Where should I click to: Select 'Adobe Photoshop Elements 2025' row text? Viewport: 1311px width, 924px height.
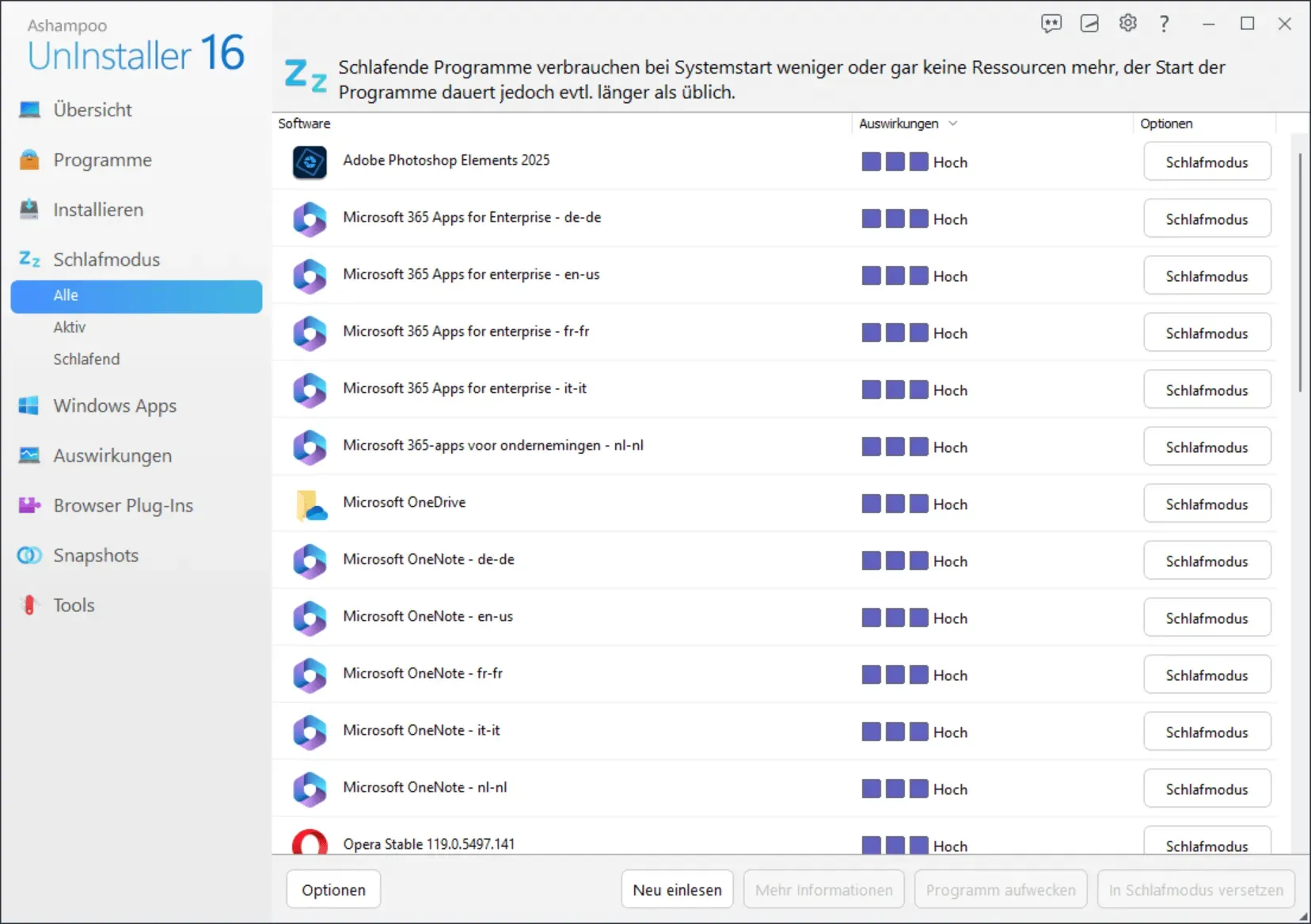click(x=446, y=160)
